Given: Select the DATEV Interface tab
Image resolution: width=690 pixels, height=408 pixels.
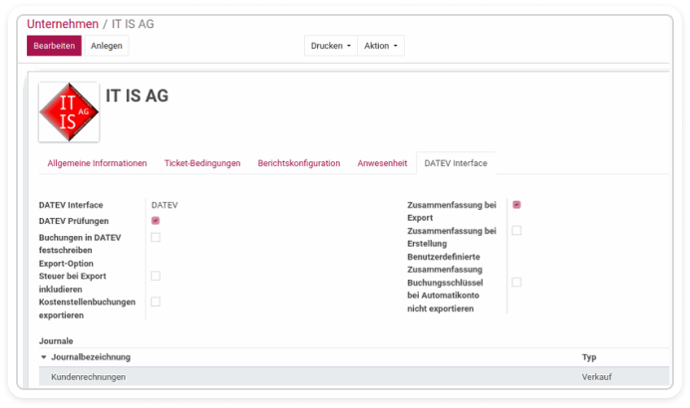Looking at the screenshot, I should tap(456, 163).
